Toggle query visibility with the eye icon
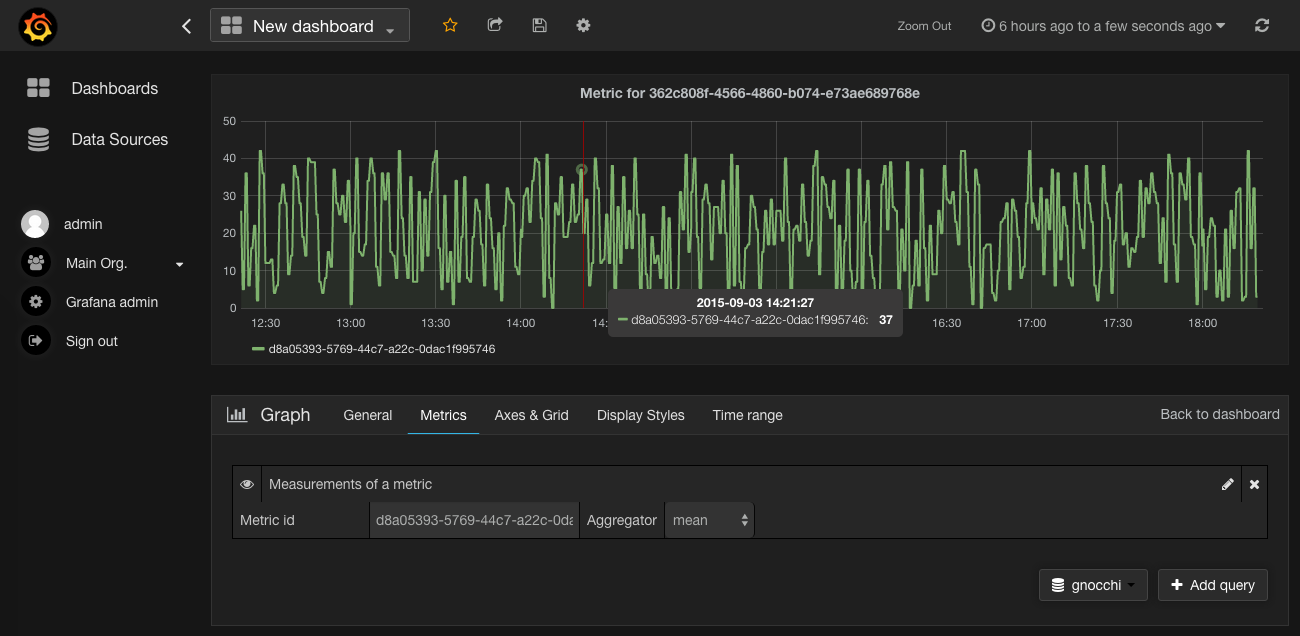 tap(247, 484)
